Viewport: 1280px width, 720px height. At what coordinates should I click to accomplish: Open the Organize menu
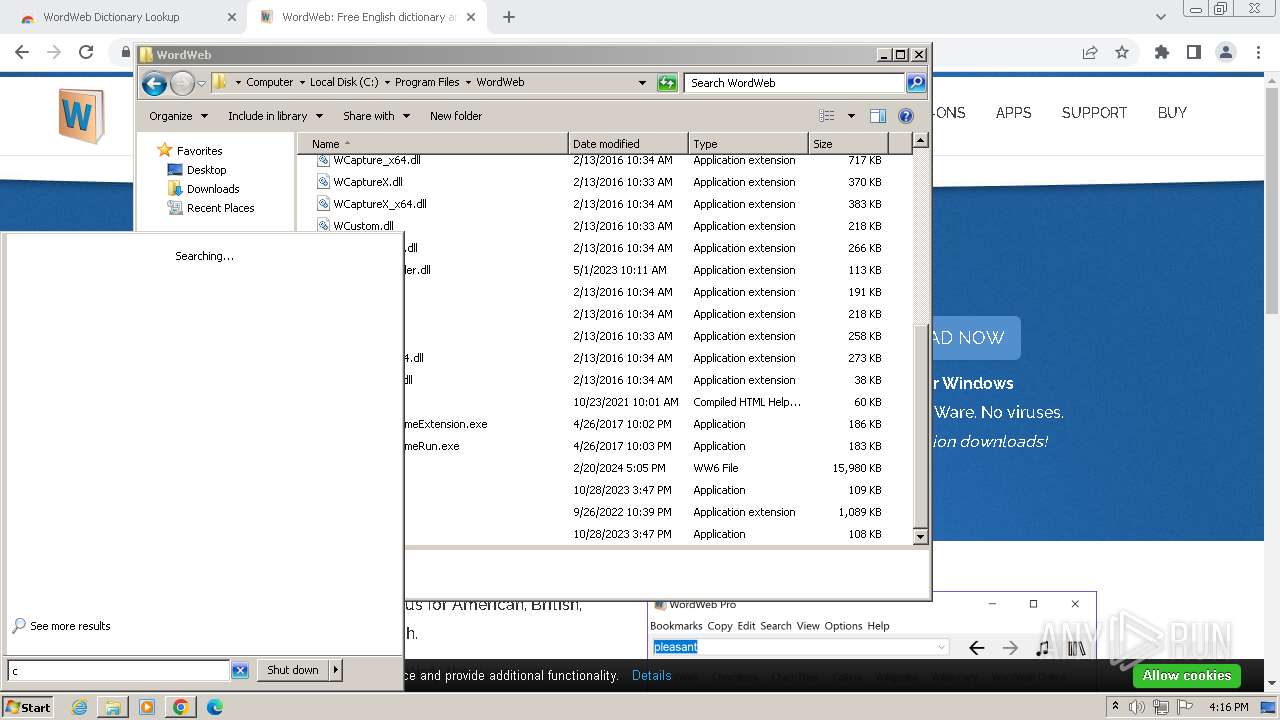[178, 116]
